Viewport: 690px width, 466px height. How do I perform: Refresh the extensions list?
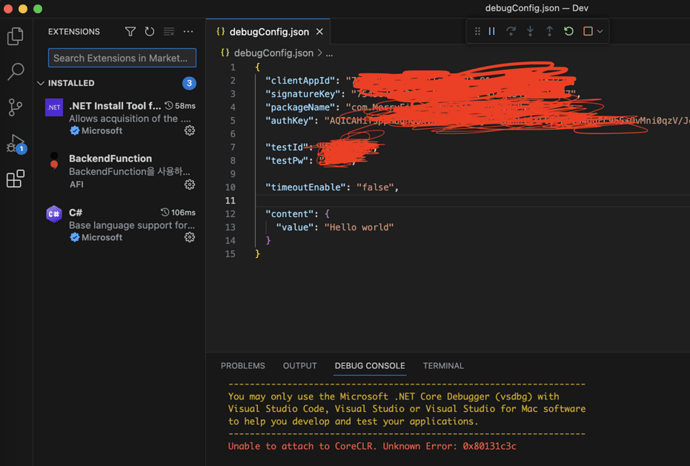click(150, 32)
